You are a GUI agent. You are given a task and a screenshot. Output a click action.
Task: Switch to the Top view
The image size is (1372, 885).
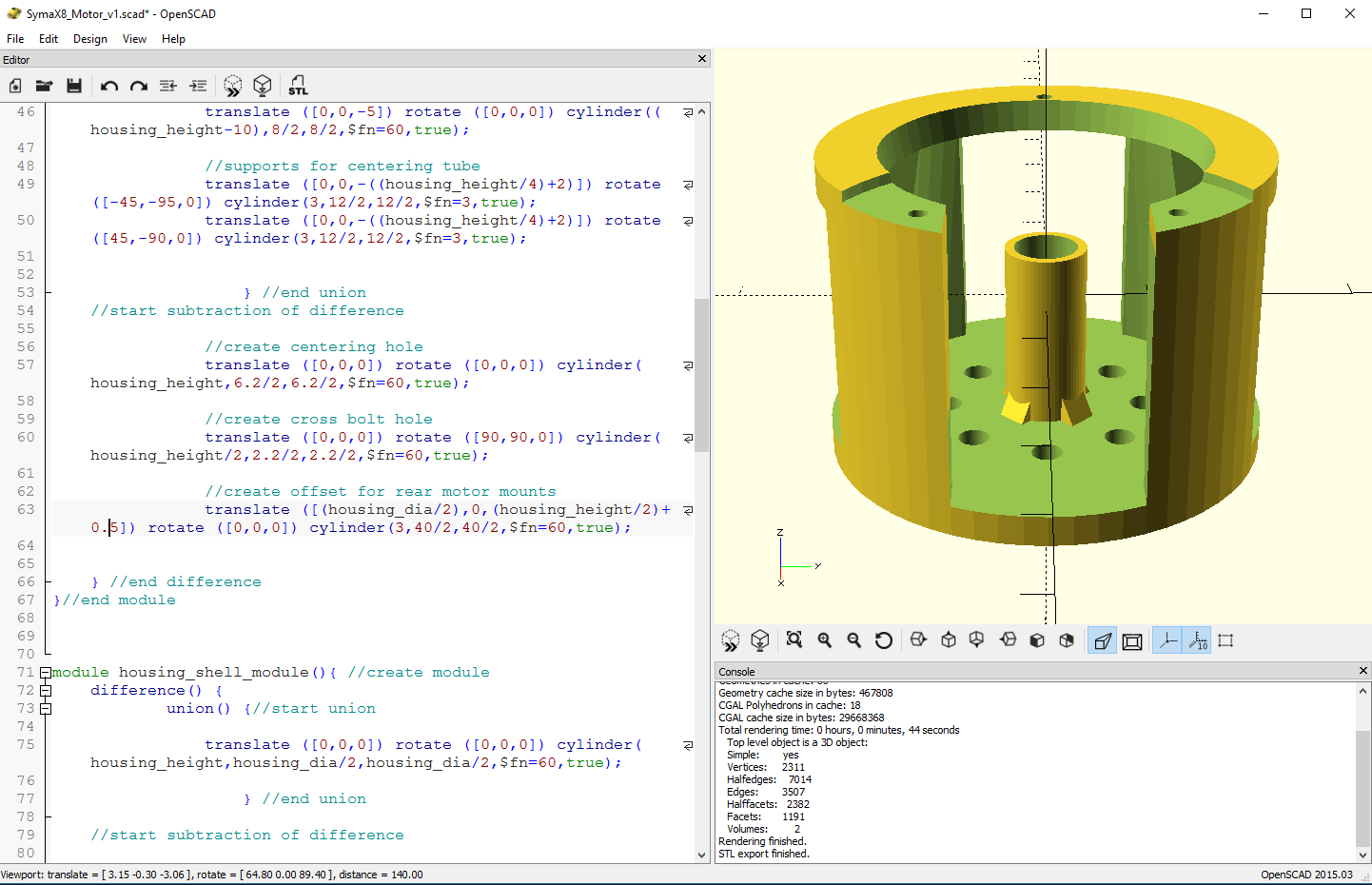949,640
